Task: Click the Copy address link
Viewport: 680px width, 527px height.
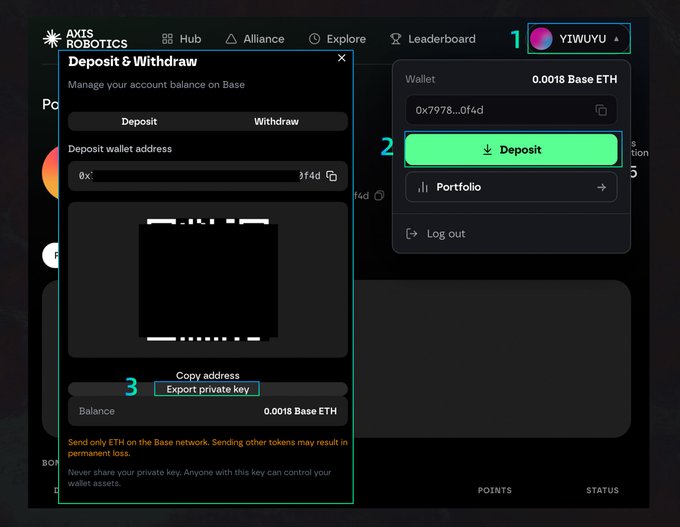Action: pyautogui.click(x=208, y=376)
